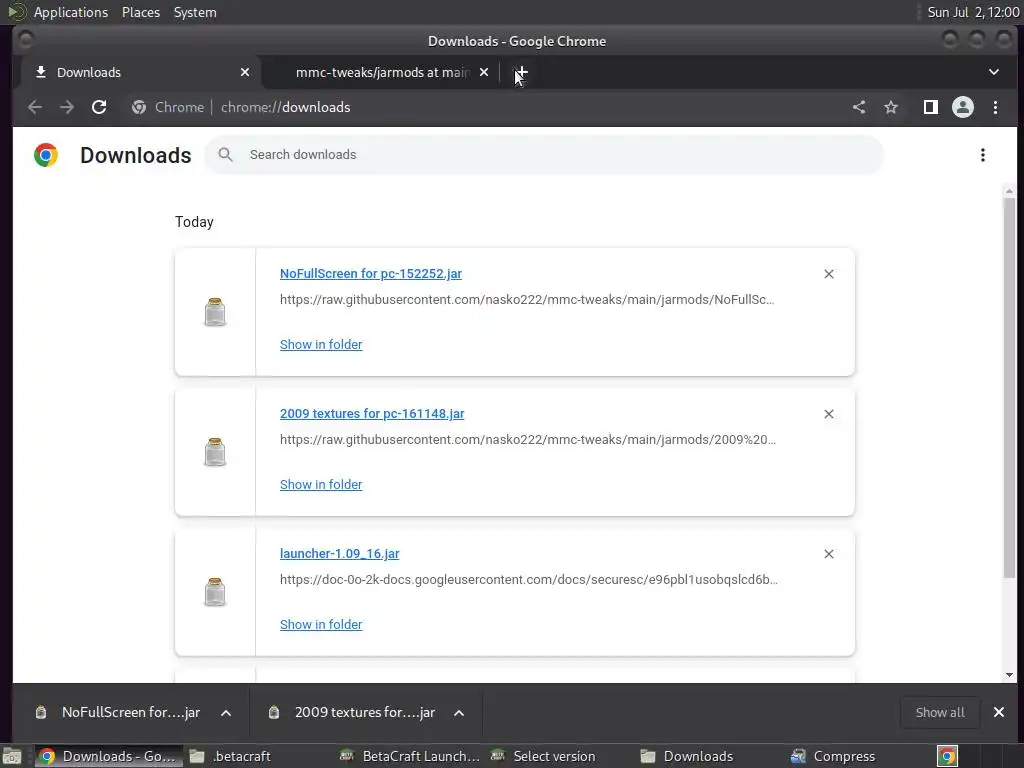Remove 2009 textures for pc-161148.jar from list
This screenshot has height=768, width=1024.
click(829, 414)
